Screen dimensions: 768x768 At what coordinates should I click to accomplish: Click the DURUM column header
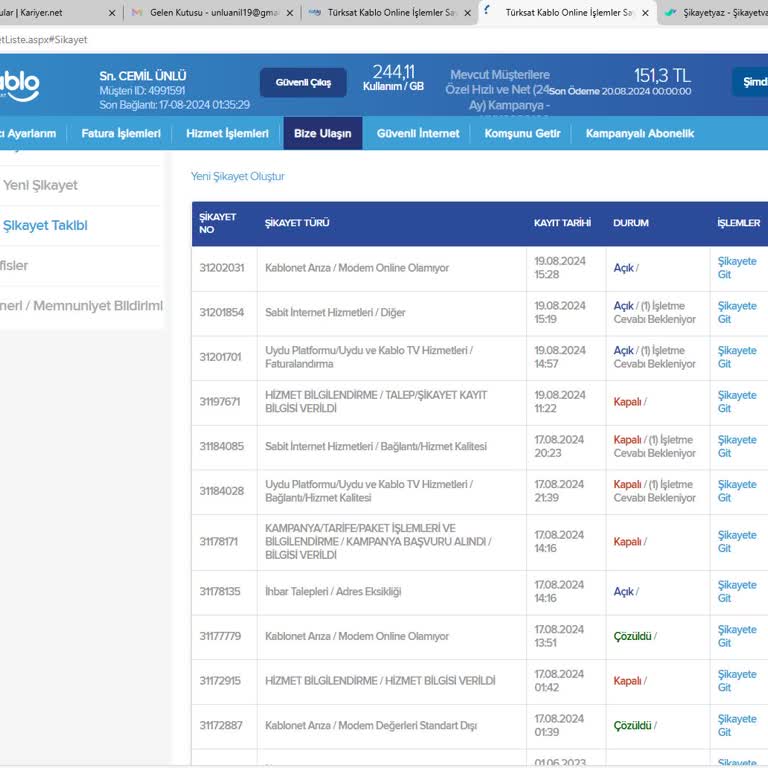(631, 223)
